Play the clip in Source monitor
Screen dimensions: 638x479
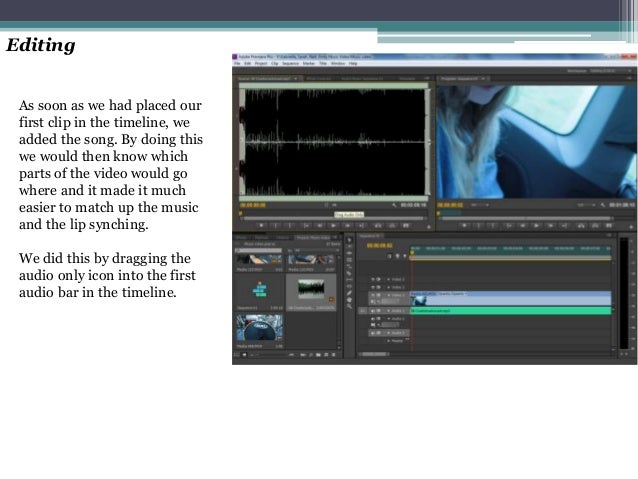tap(334, 225)
